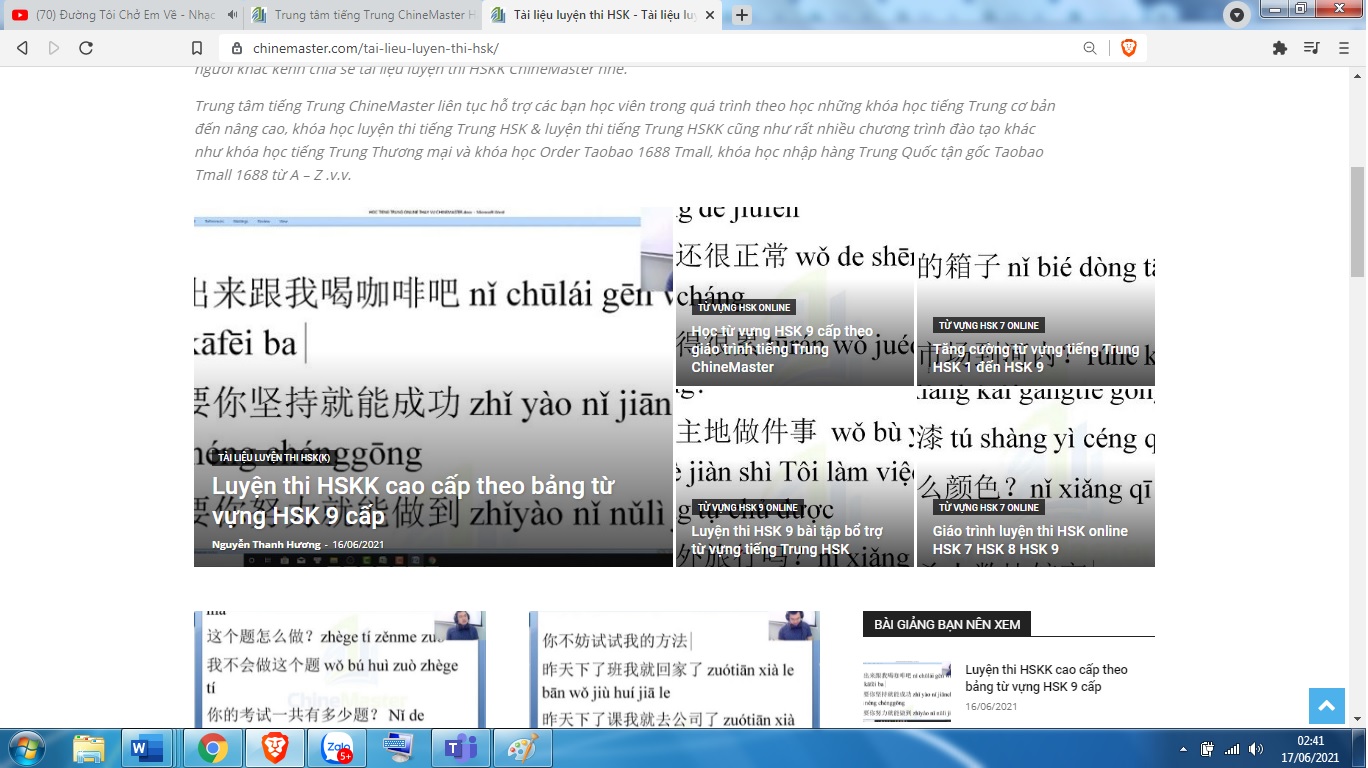This screenshot has width=1368, height=768.
Task: Open the media playlist control icon
Action: 1311,48
